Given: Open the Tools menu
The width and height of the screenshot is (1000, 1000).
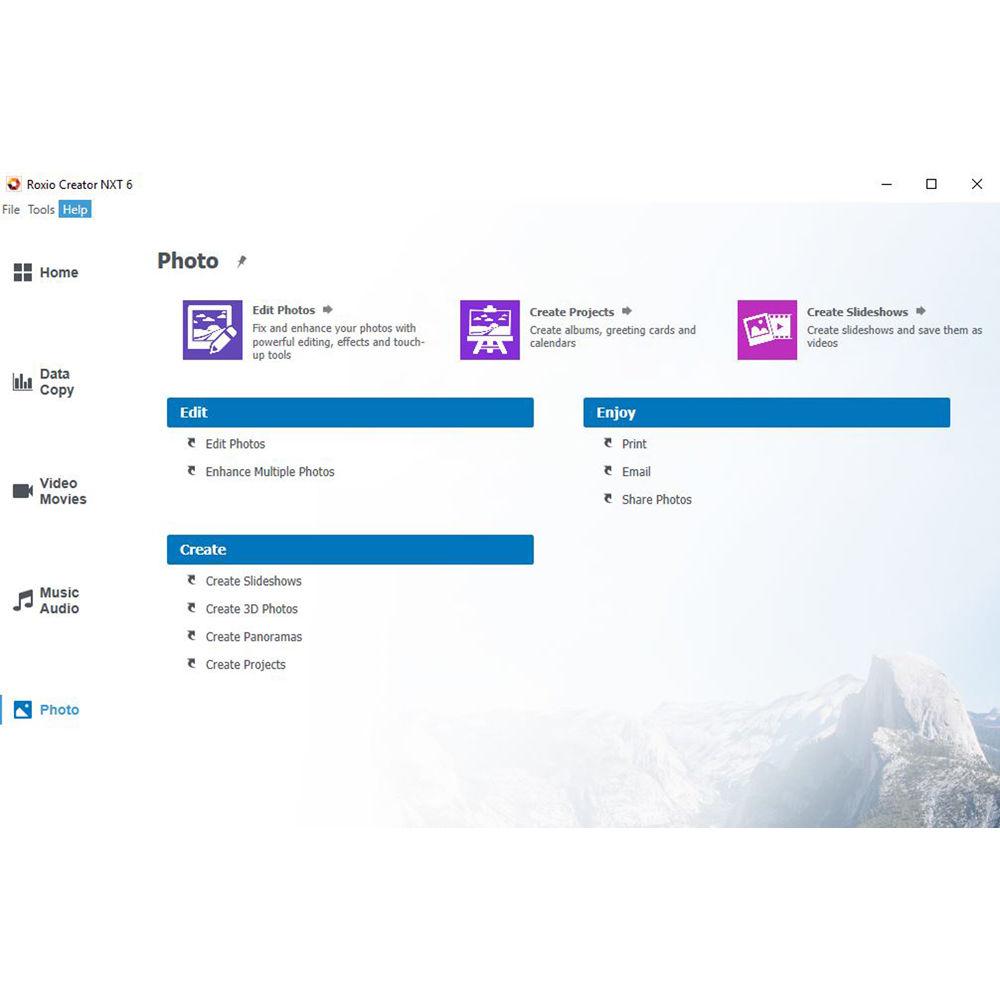Looking at the screenshot, I should click(41, 210).
